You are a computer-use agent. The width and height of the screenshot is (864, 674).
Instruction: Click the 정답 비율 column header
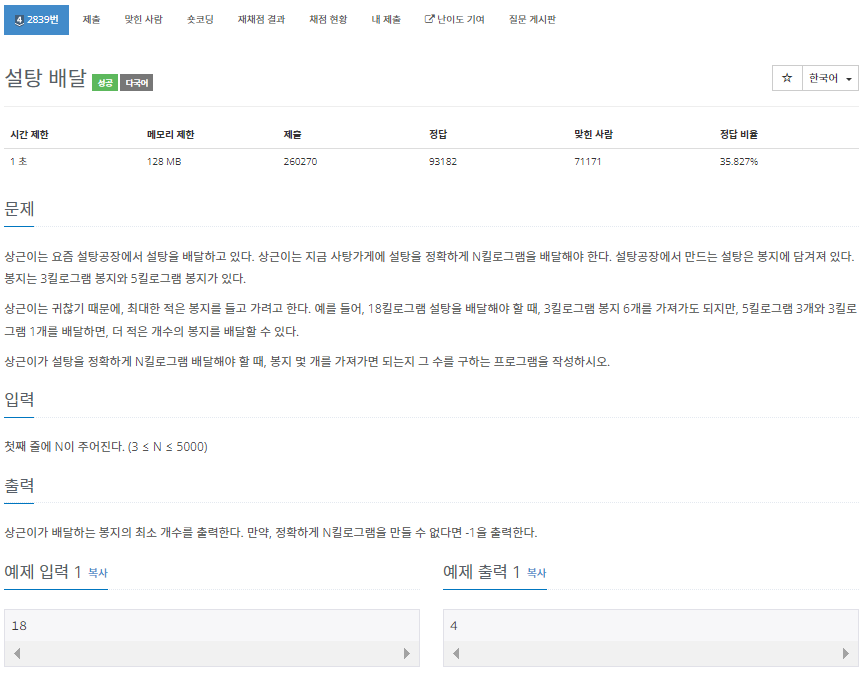click(x=738, y=134)
